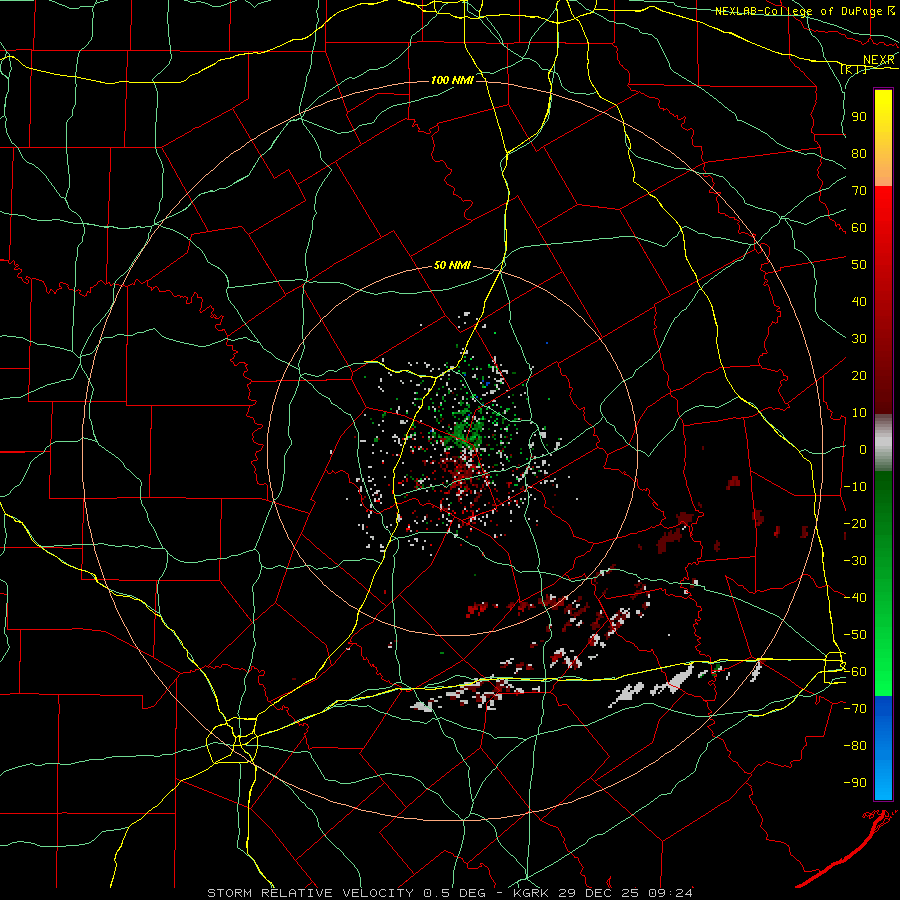Click the 70 label on the velocity scale
Screen dimensions: 900x900
click(859, 191)
